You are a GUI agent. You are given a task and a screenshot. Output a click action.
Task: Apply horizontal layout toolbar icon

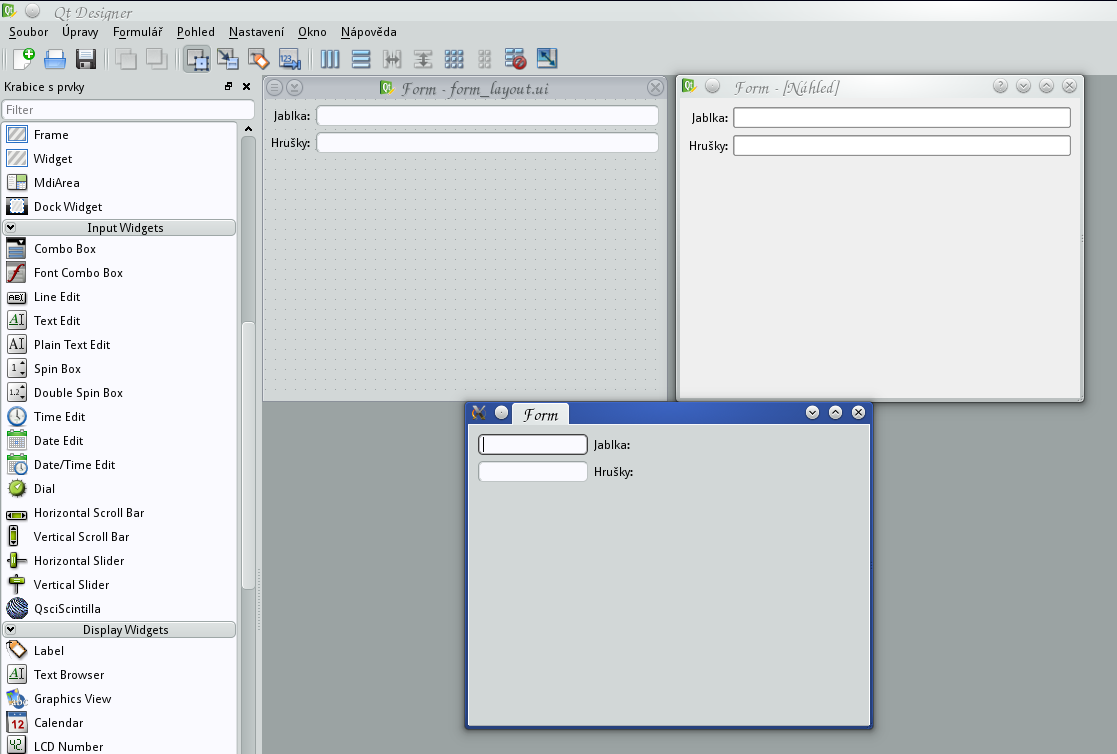(330, 58)
